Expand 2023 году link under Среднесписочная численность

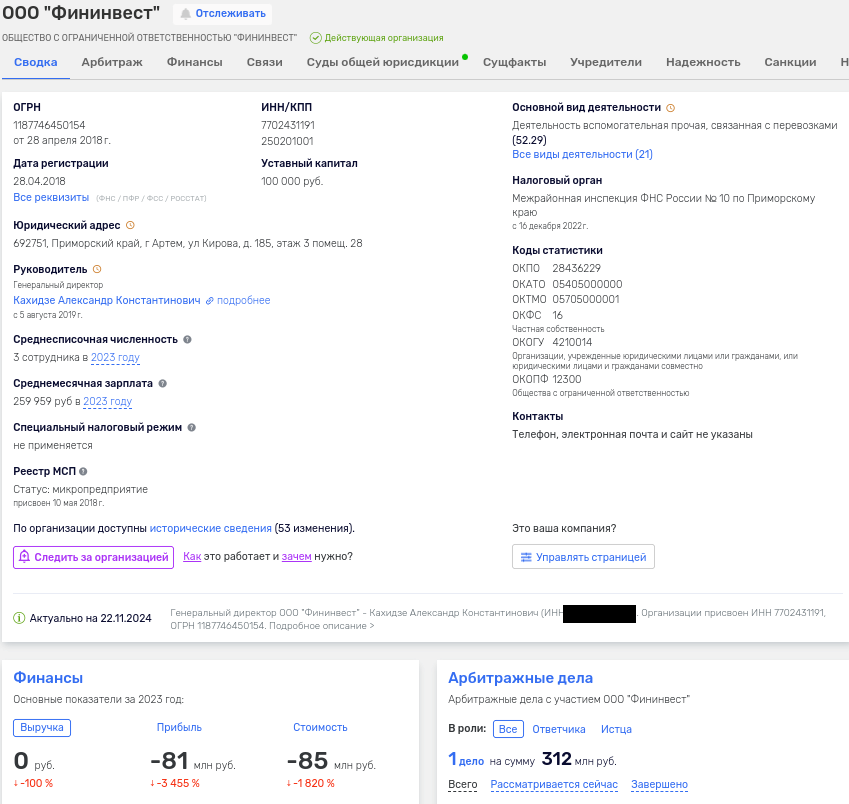click(x=115, y=357)
